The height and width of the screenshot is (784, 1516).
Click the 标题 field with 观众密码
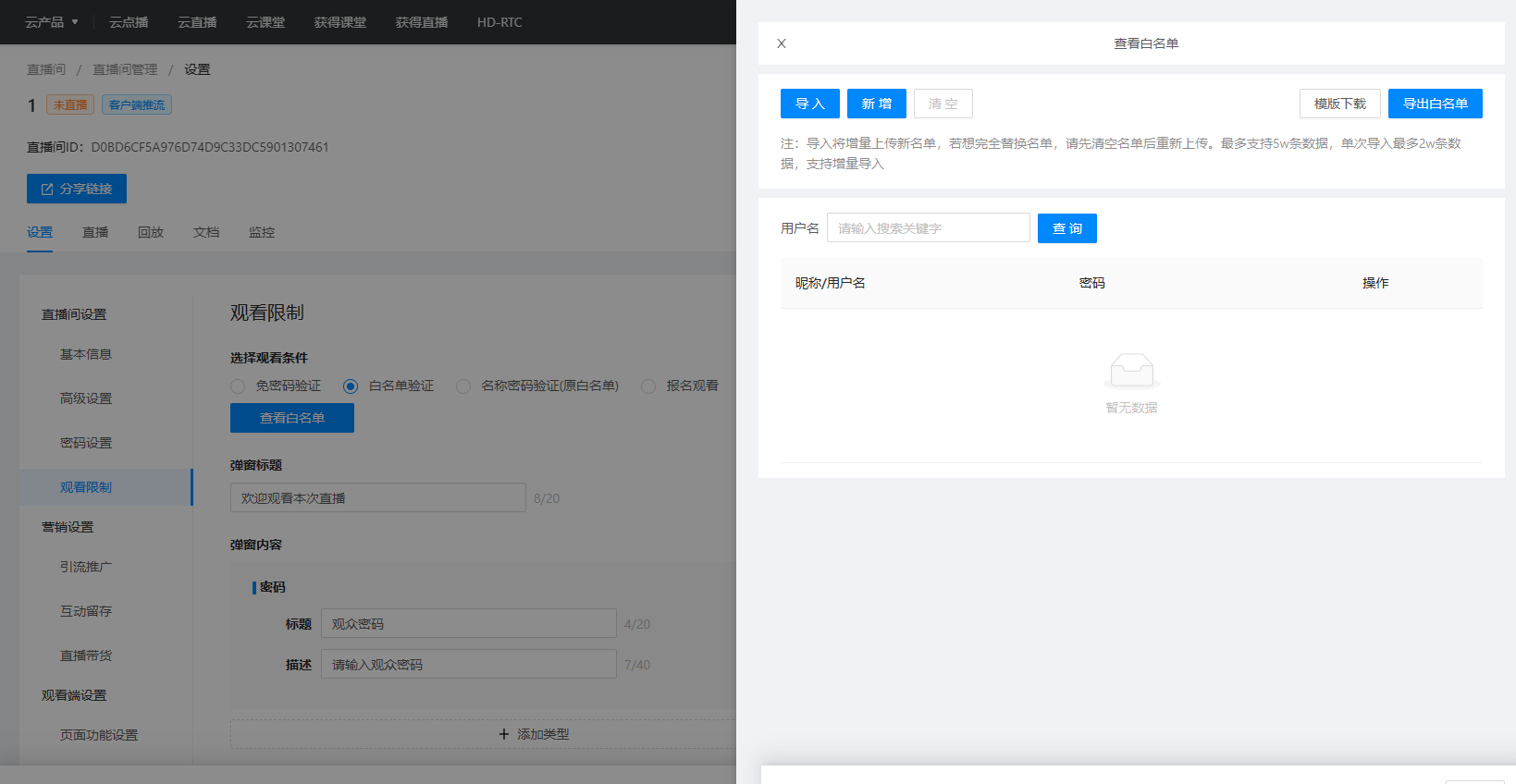(x=469, y=623)
